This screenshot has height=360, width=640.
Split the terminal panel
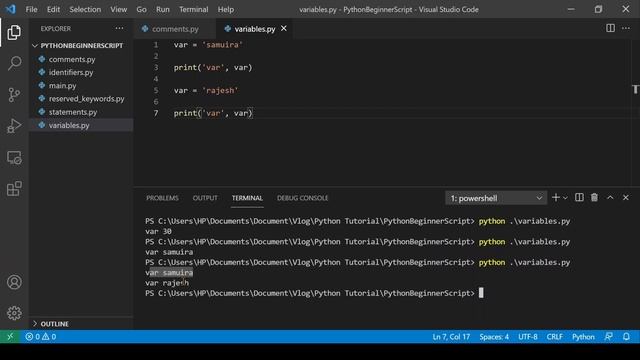pyautogui.click(x=579, y=198)
